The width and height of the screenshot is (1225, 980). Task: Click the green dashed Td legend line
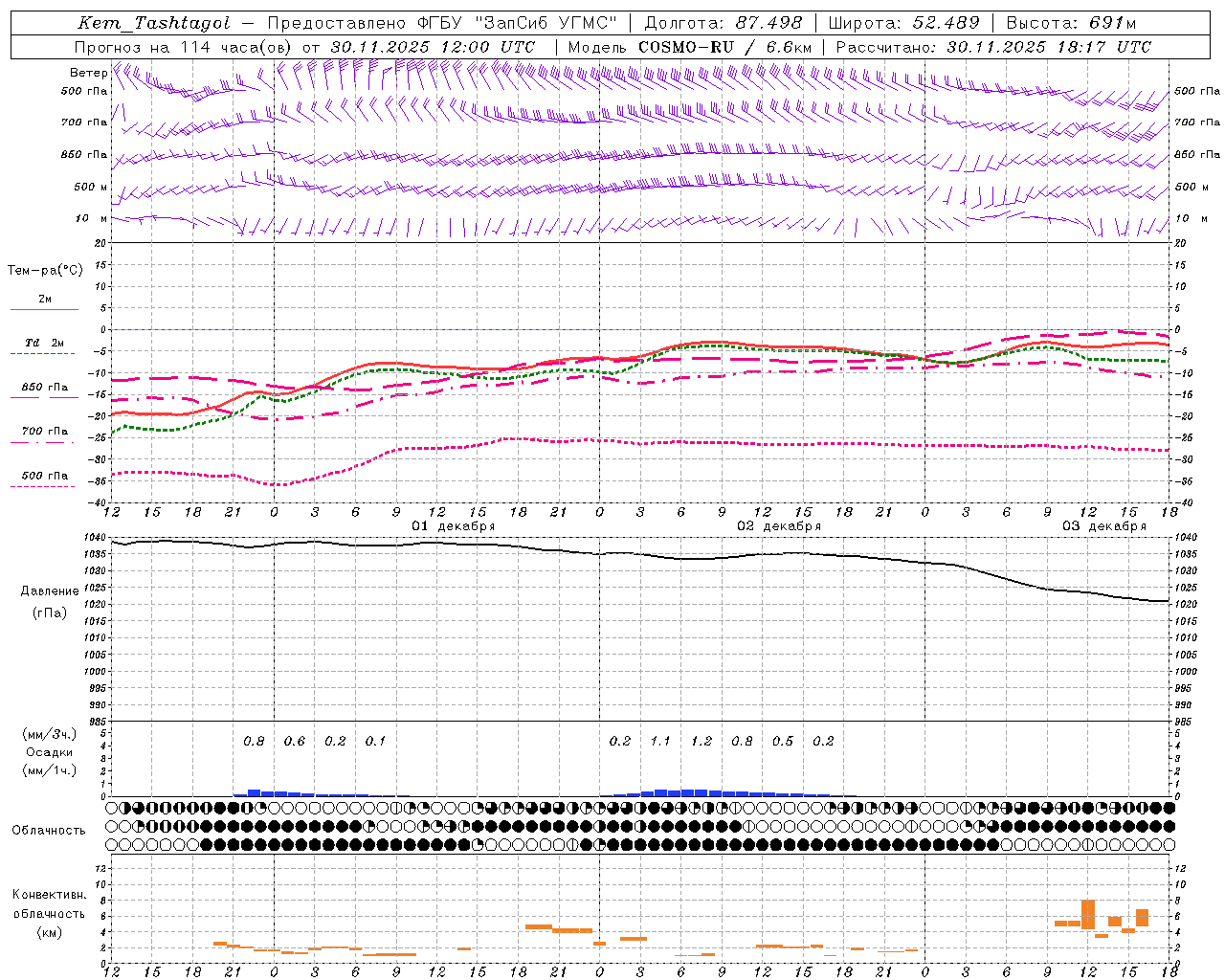(x=43, y=354)
